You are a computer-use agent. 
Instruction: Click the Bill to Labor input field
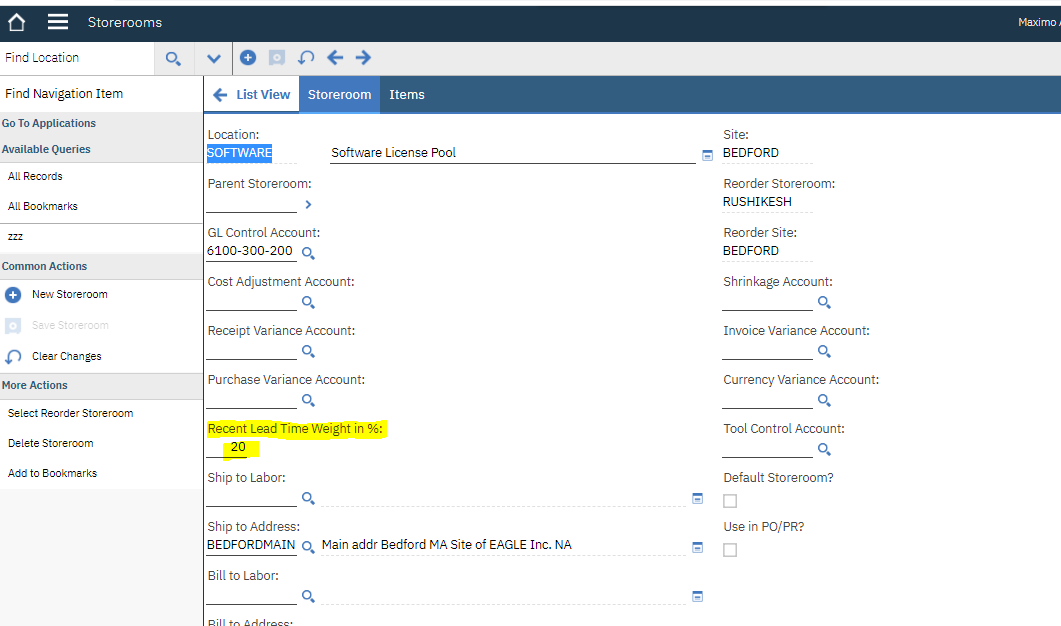coord(251,594)
